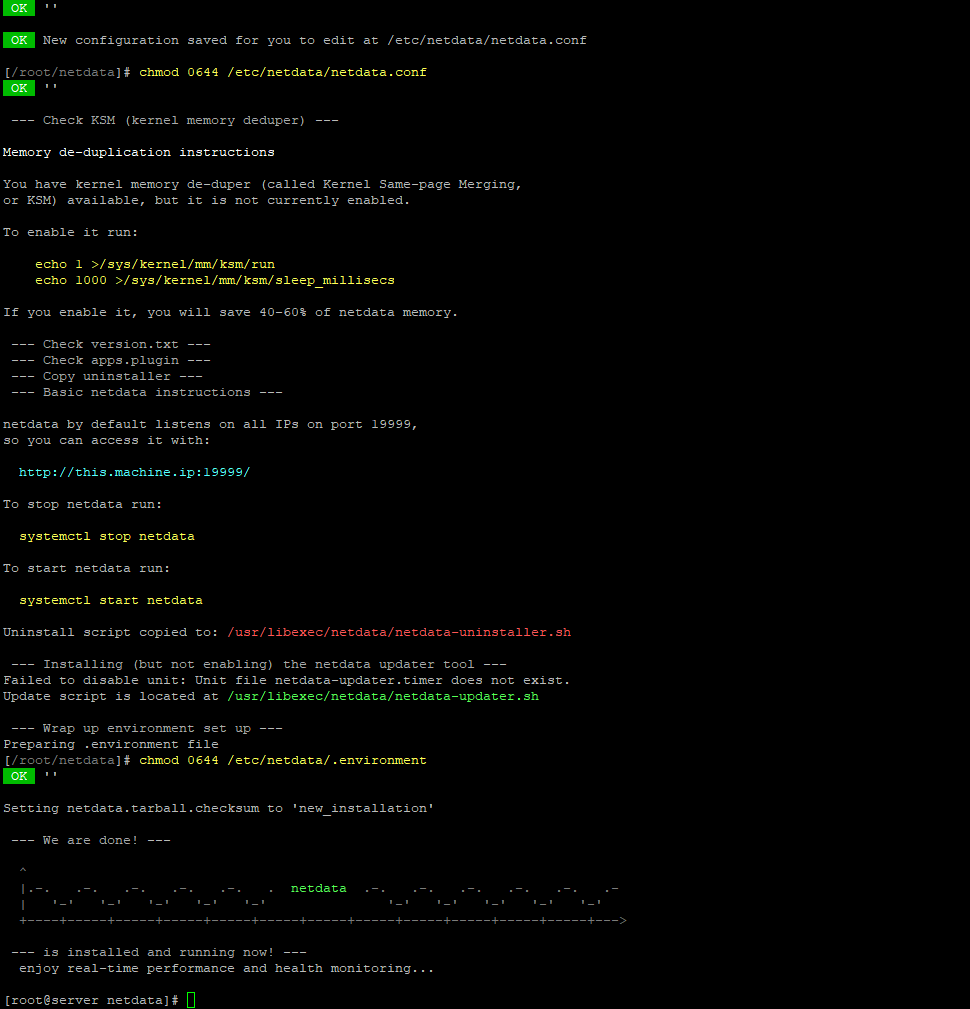Click the red netdata-uninstaller.sh path

(x=399, y=632)
